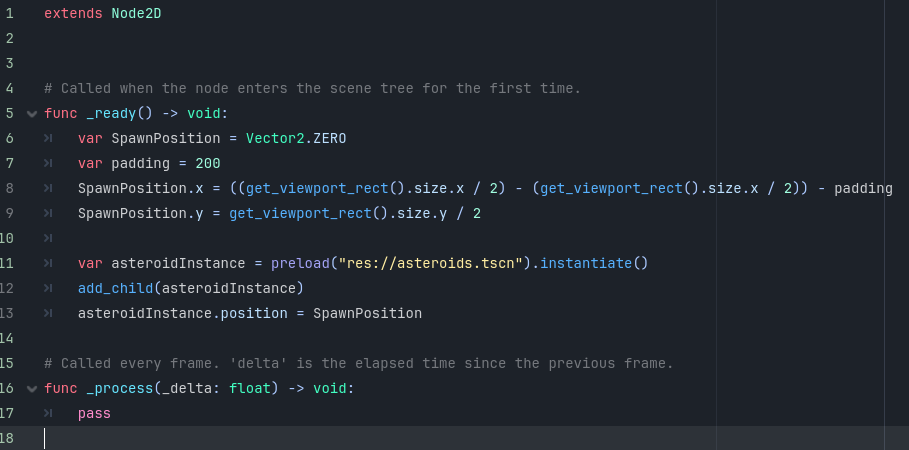
Task: Click the 'pass' keyword
Action: pyautogui.click(x=94, y=413)
